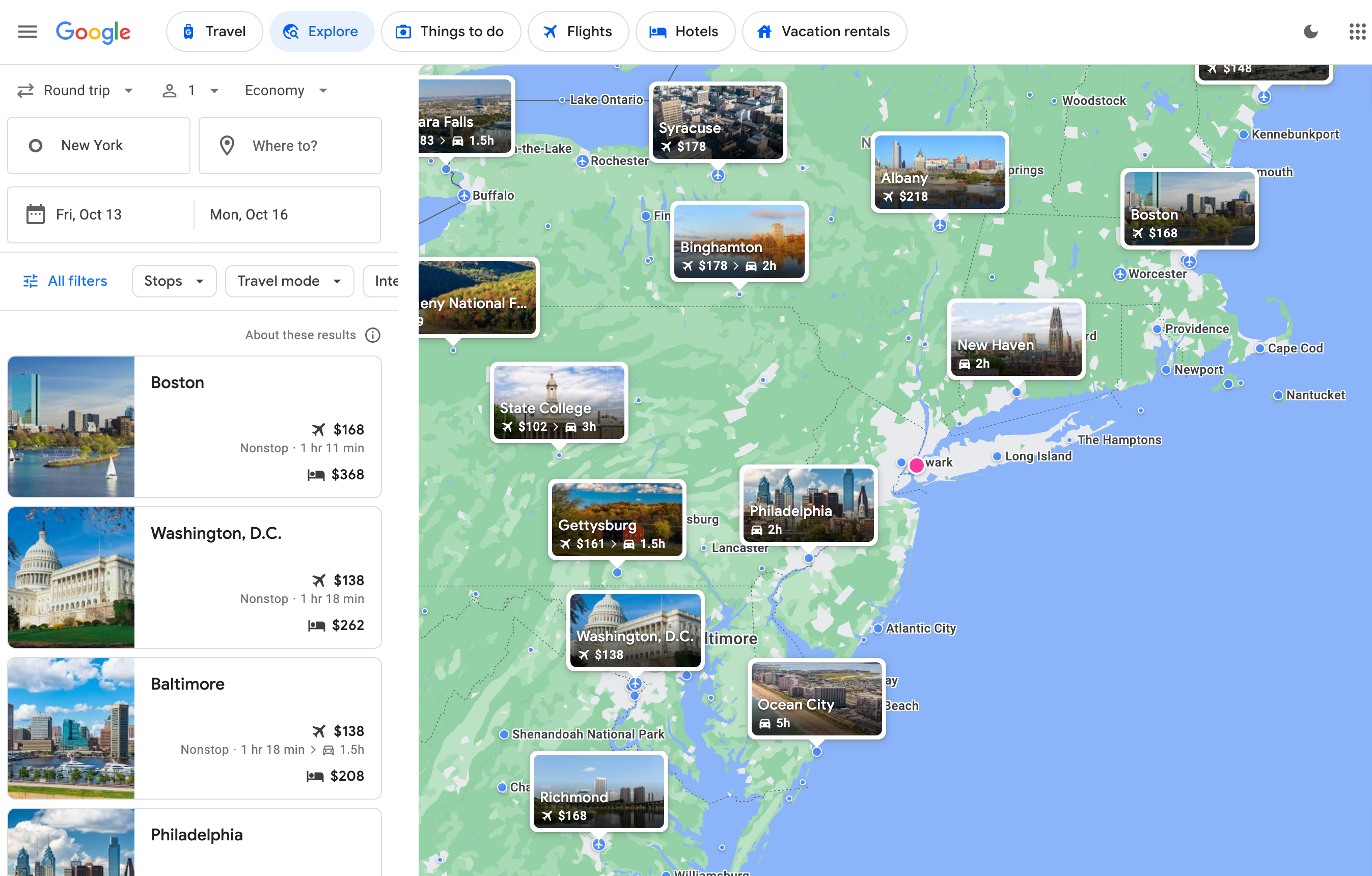Viewport: 1372px width, 876px height.
Task: Open return date Mon, Oct 16
Action: coord(287,215)
